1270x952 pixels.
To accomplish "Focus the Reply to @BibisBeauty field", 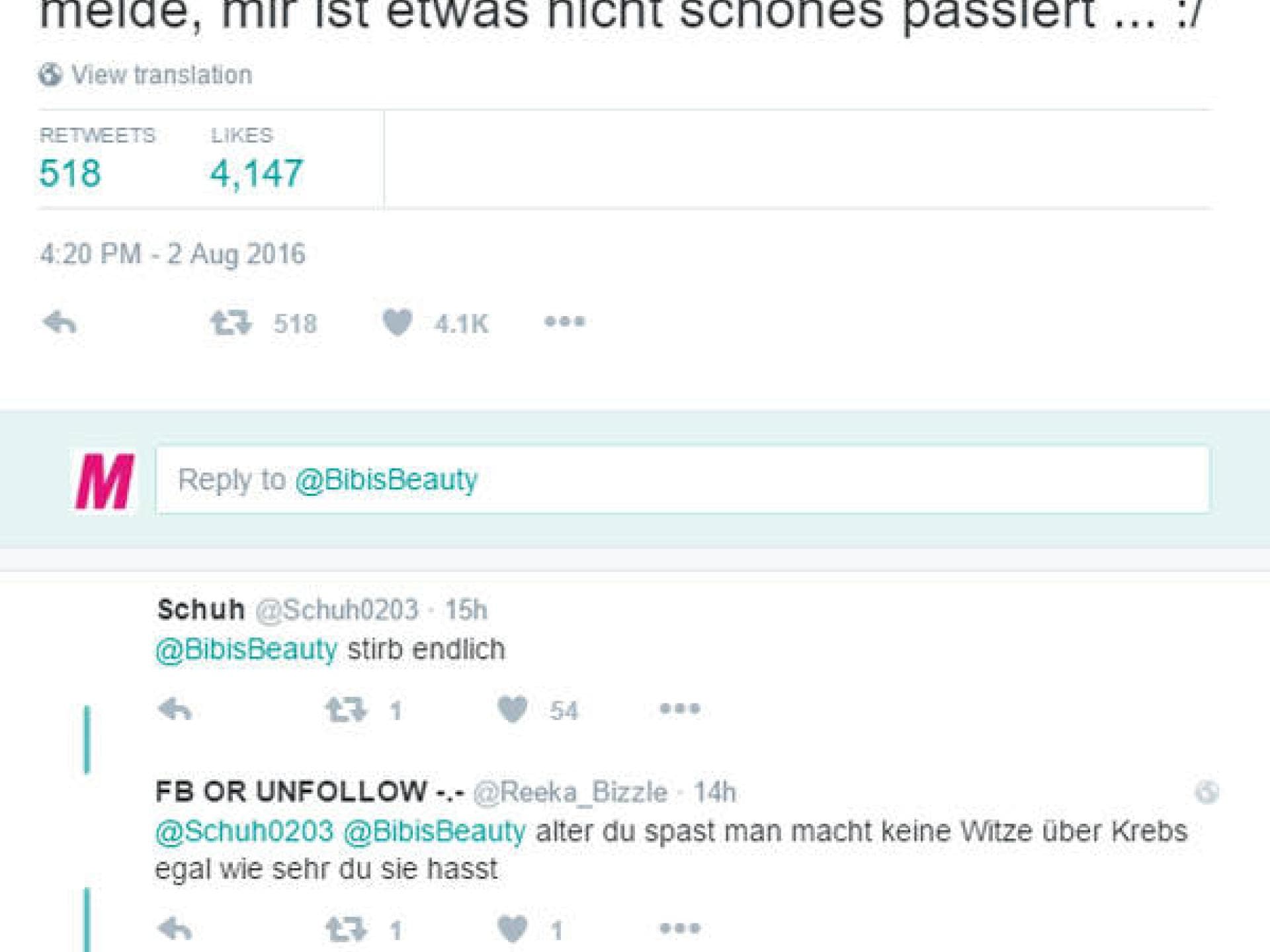I will point(681,479).
